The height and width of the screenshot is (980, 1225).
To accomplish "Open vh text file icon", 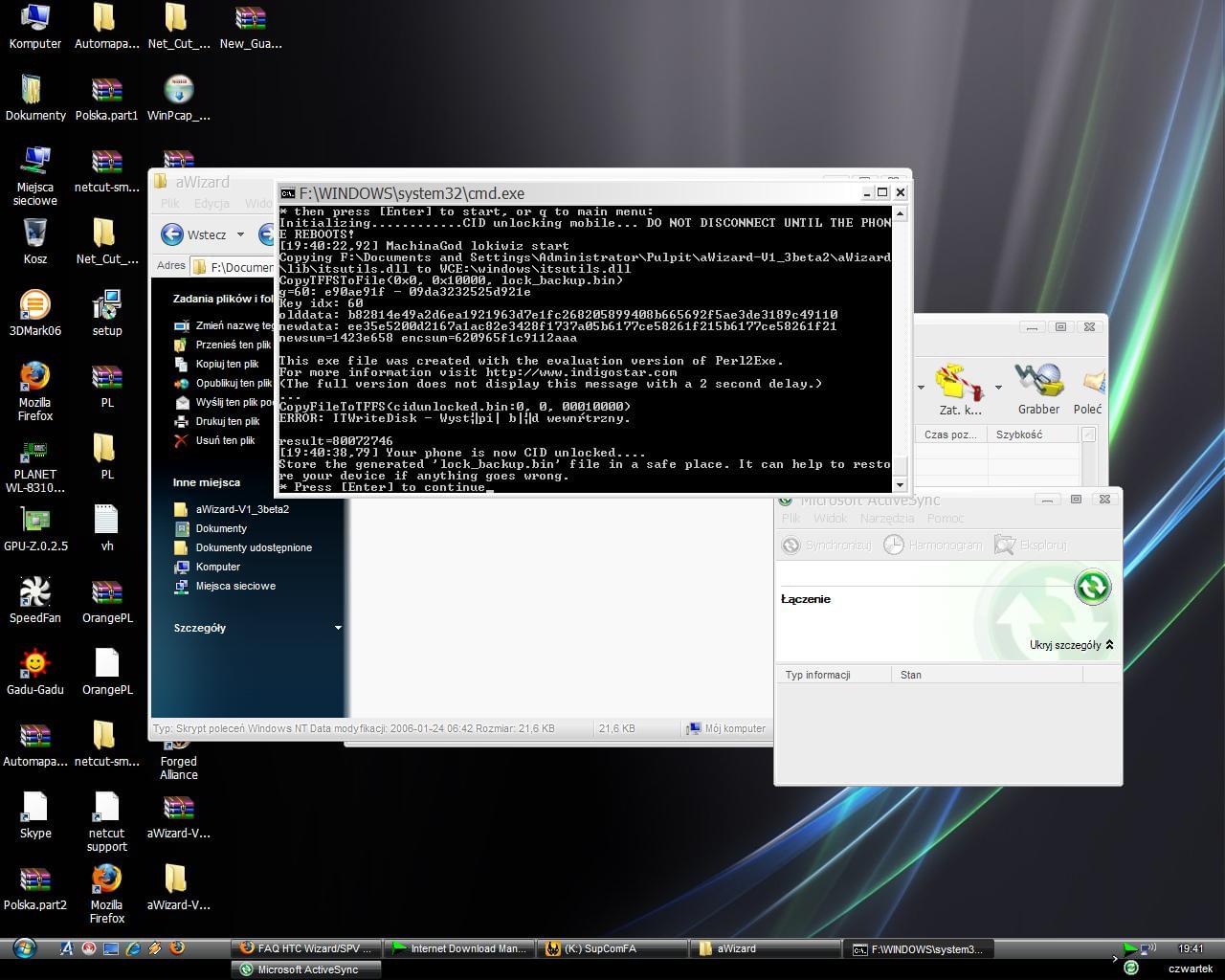I will point(106,528).
